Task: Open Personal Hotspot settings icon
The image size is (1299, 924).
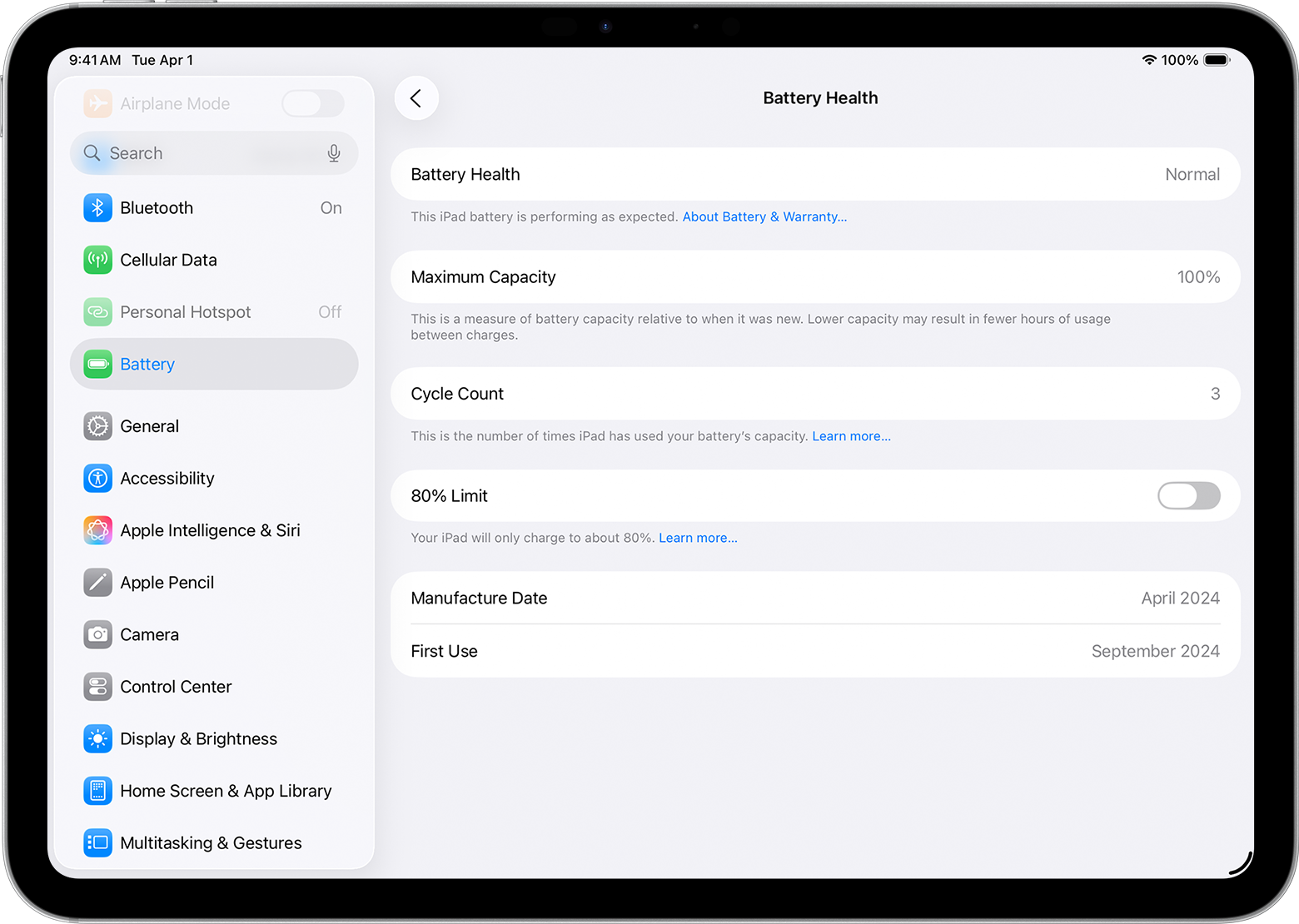Action: pyautogui.click(x=97, y=311)
